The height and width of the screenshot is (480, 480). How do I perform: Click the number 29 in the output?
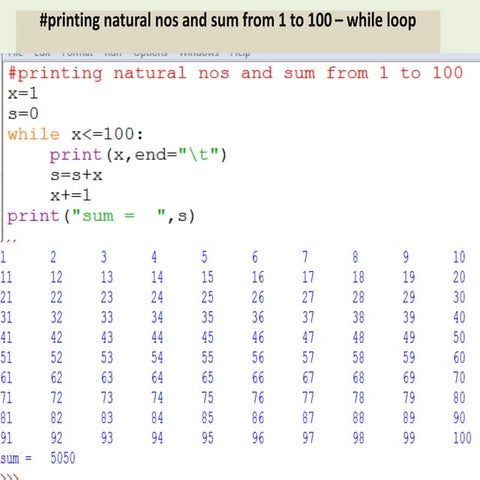point(409,297)
